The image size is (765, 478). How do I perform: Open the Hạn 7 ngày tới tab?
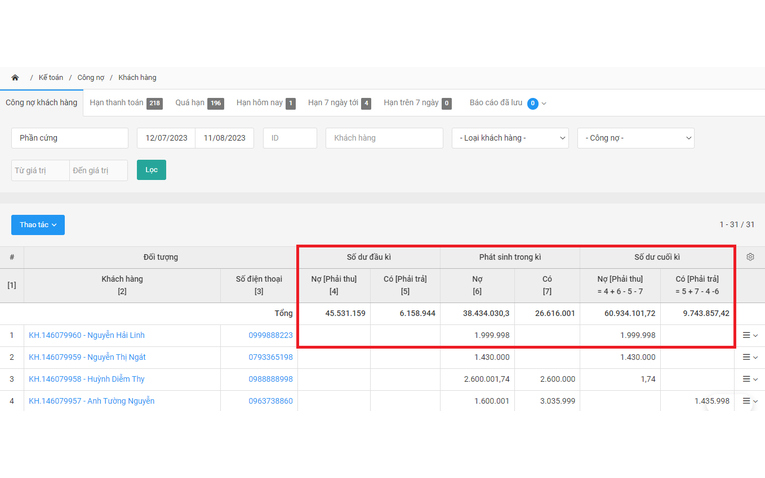[340, 103]
